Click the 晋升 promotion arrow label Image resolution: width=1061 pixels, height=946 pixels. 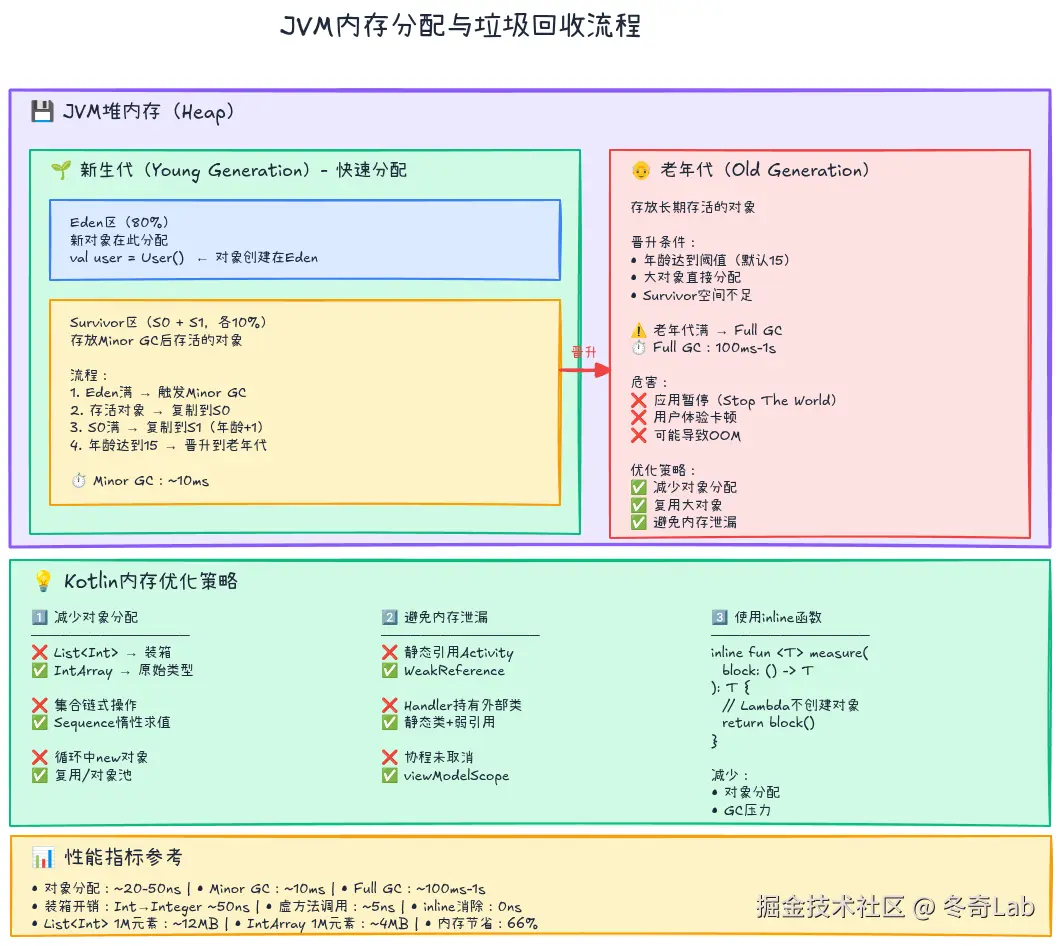pos(585,350)
